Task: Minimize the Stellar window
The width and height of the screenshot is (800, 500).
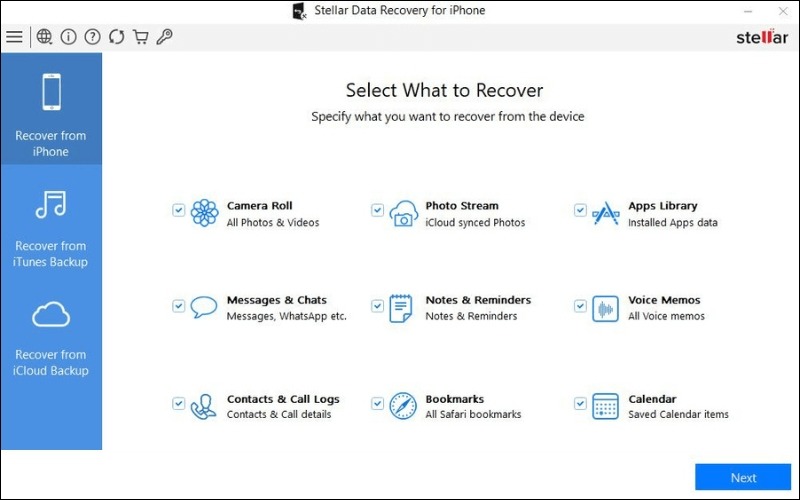Action: [x=748, y=11]
